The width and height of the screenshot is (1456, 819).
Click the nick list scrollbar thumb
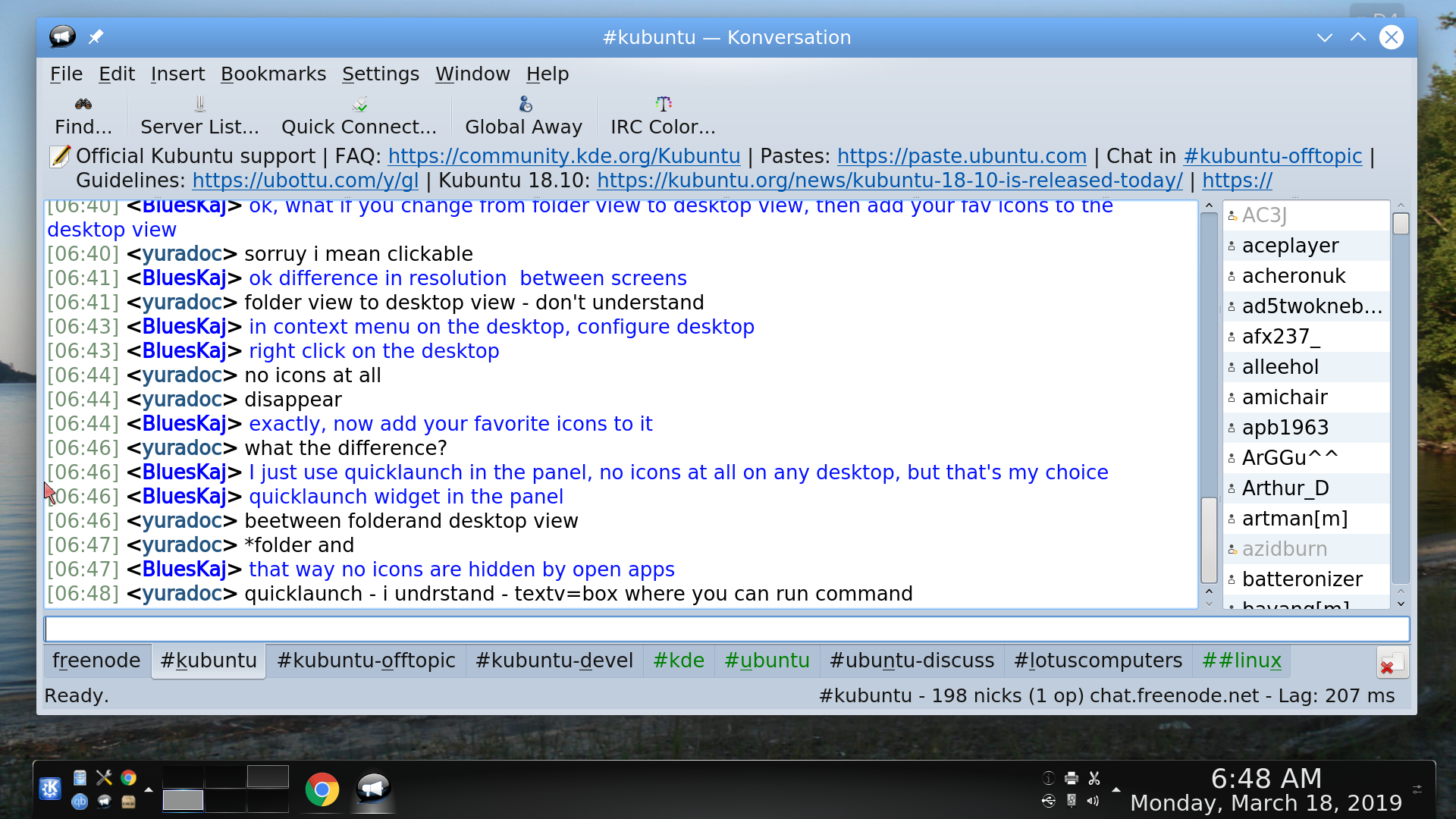click(1401, 224)
